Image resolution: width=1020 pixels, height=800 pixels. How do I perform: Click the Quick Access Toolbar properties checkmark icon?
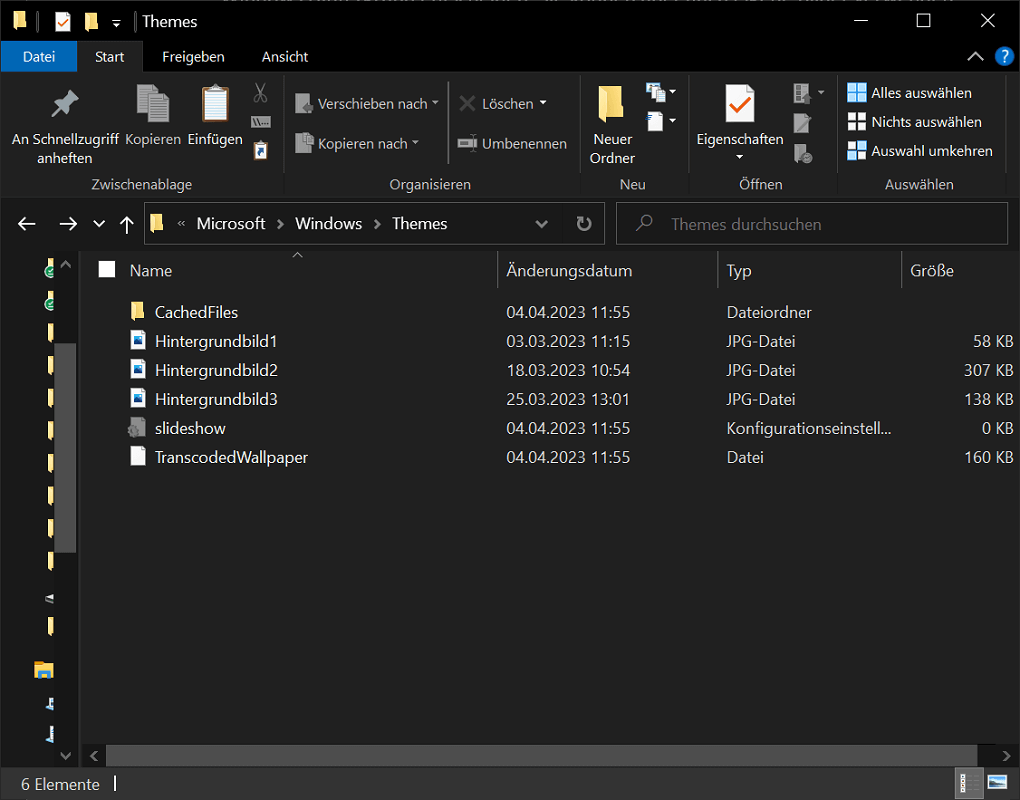[62, 22]
